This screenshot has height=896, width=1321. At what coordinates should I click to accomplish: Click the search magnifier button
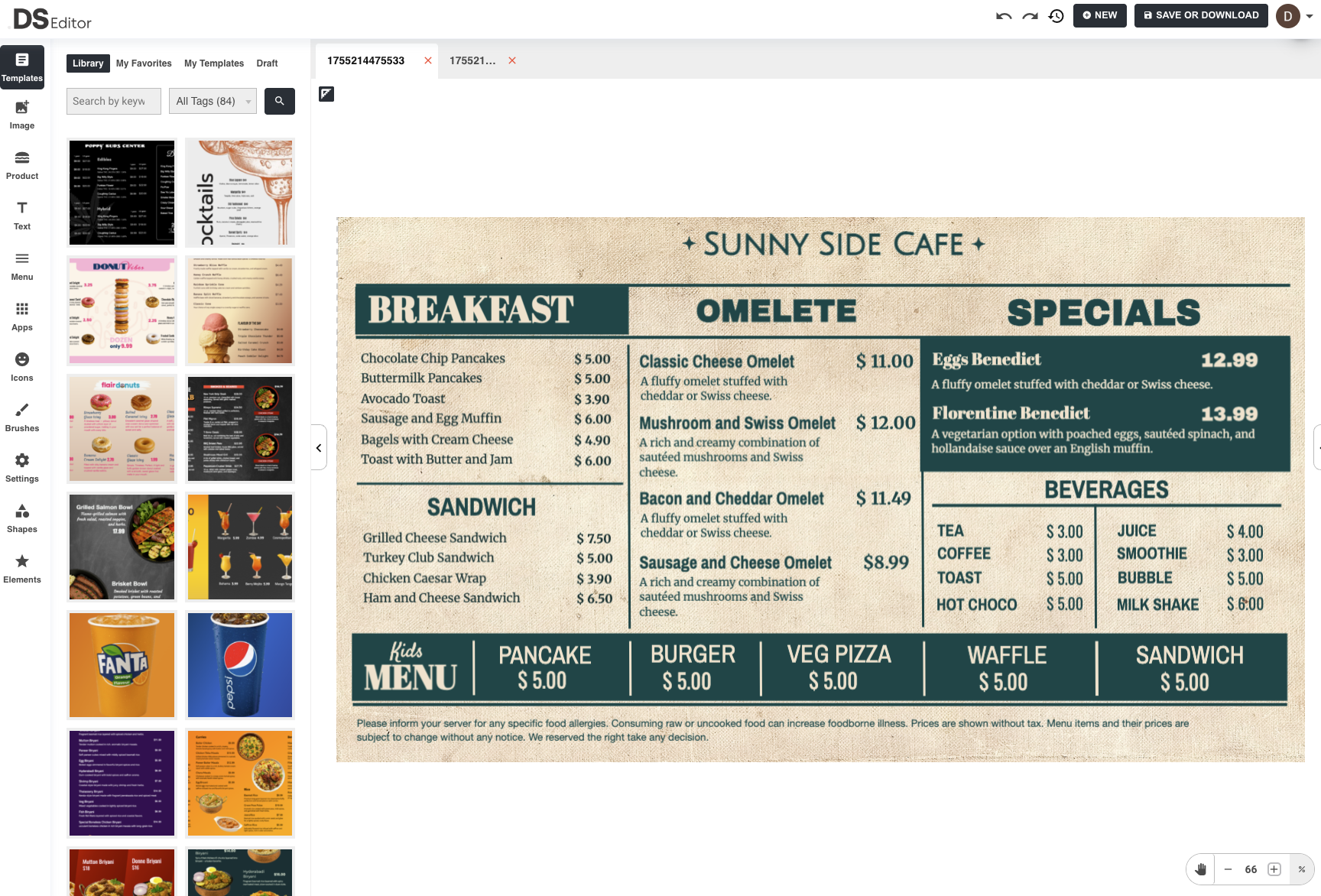click(280, 101)
